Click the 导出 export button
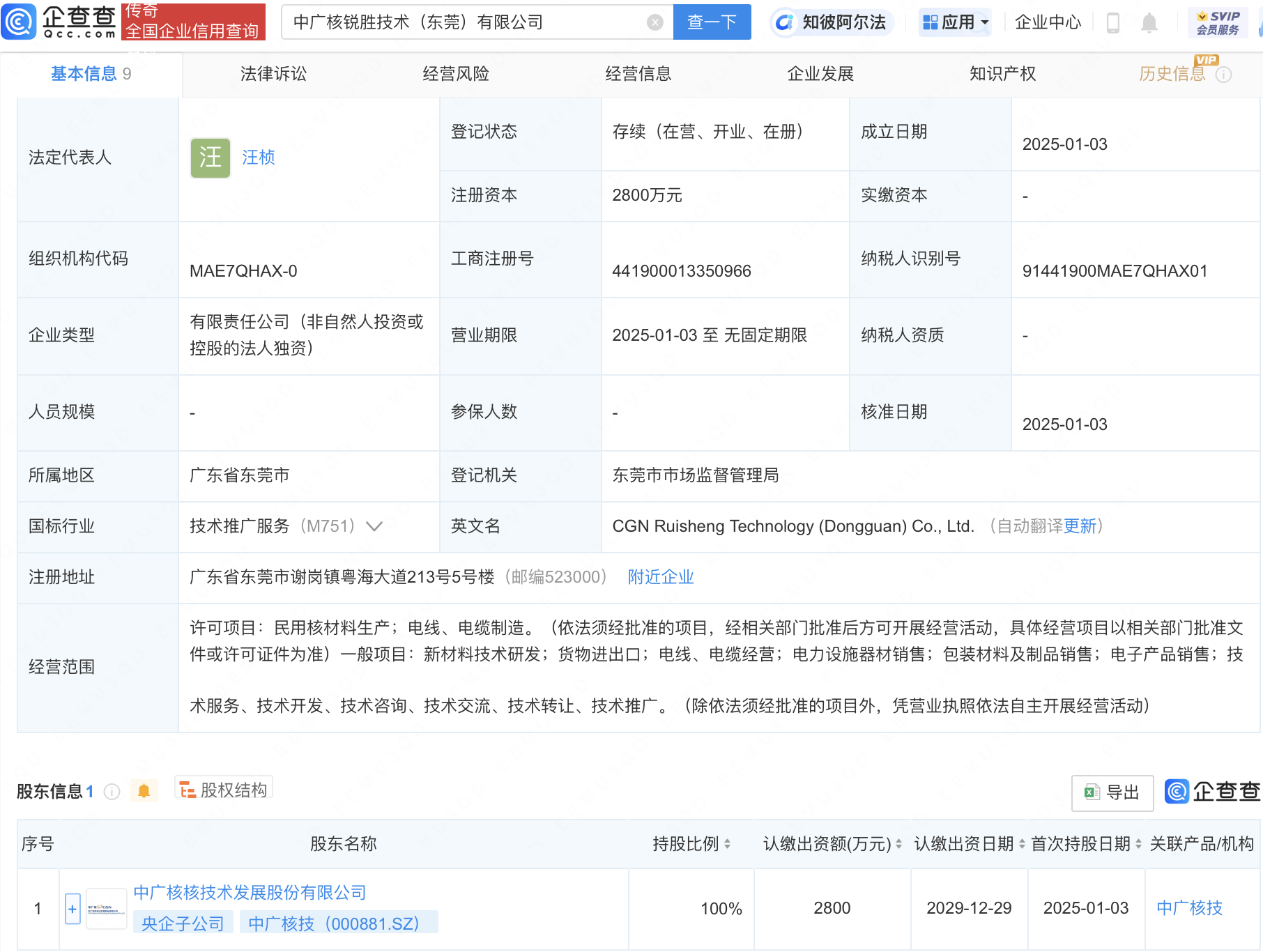 tap(1112, 792)
